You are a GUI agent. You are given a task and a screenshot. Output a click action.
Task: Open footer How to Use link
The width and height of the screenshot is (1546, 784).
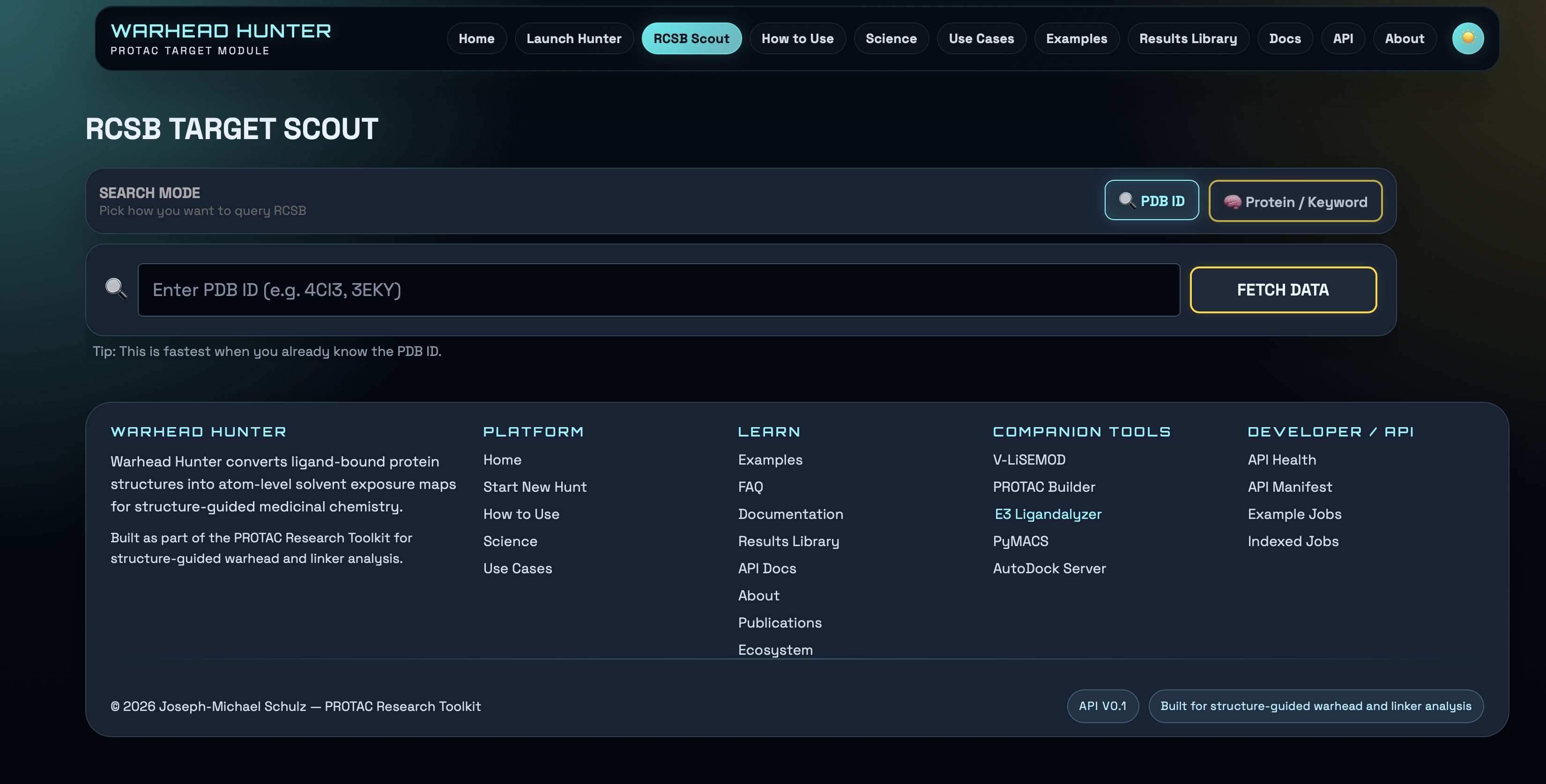pos(521,514)
